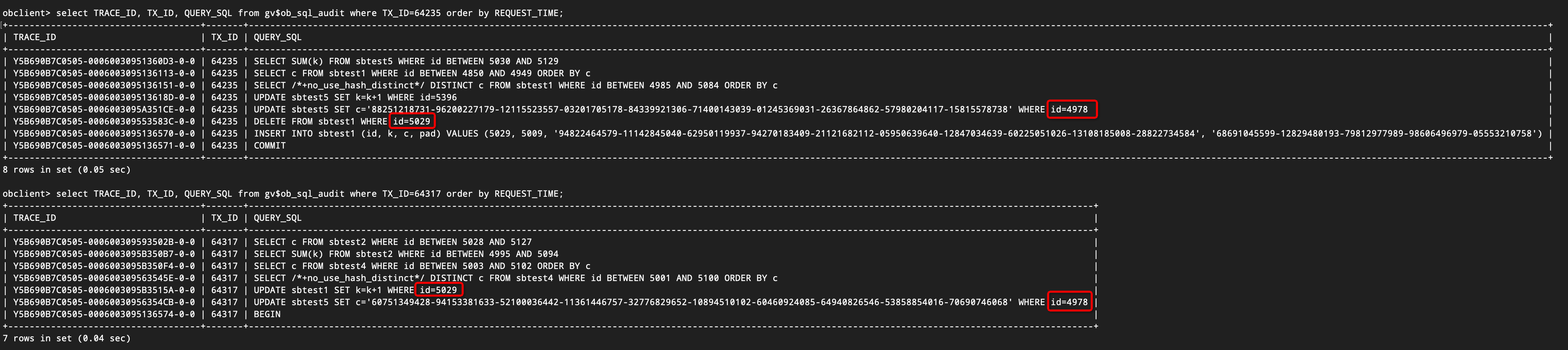The width and height of the screenshot is (1568, 350).
Task: Click trace ID ending in 136574-0-0
Action: [104, 315]
